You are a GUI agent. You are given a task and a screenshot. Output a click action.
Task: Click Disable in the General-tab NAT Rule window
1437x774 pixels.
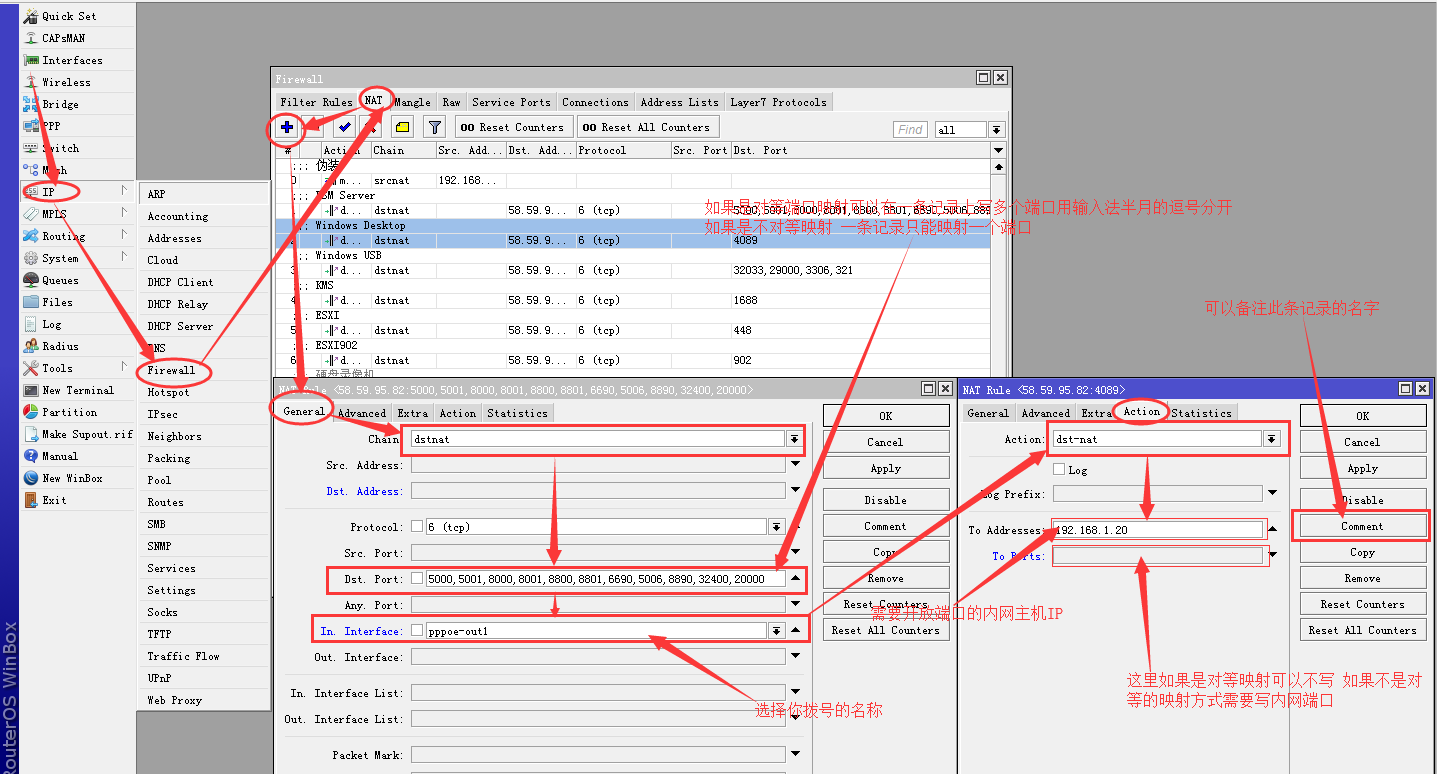coord(885,500)
